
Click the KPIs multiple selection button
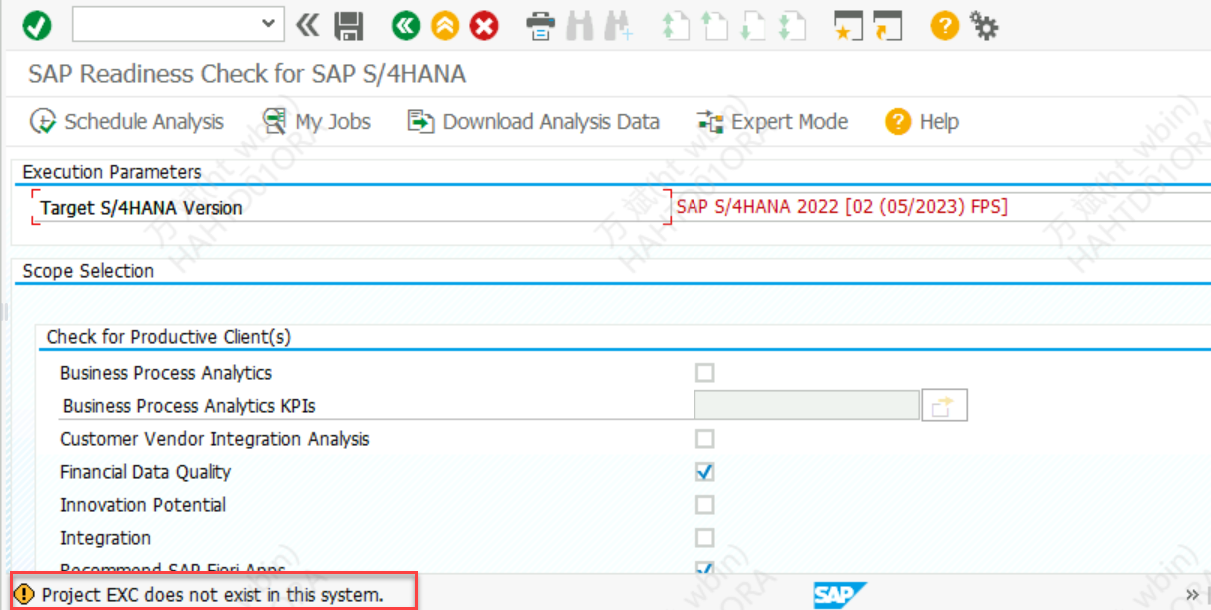tap(944, 406)
